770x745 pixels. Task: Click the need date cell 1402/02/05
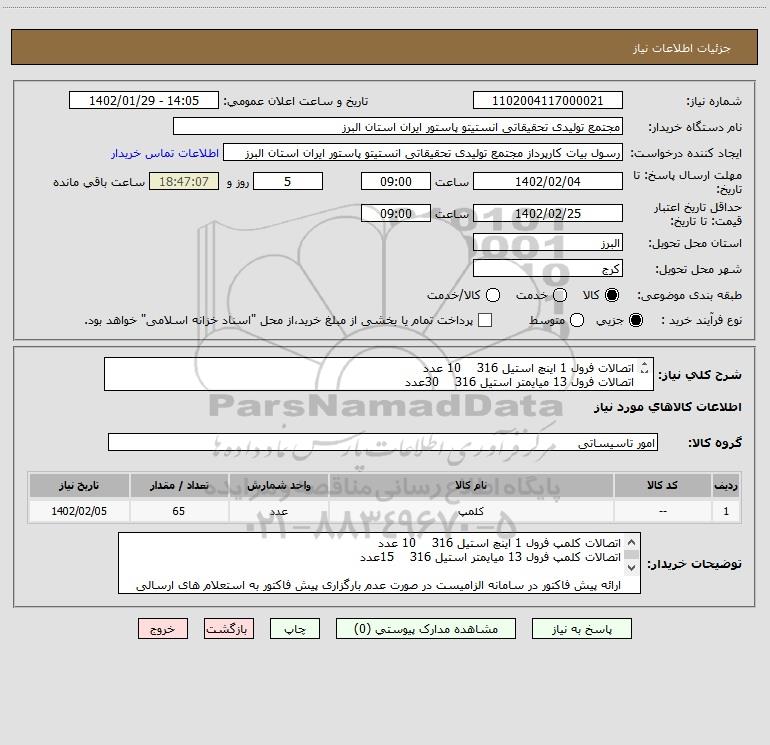click(79, 511)
